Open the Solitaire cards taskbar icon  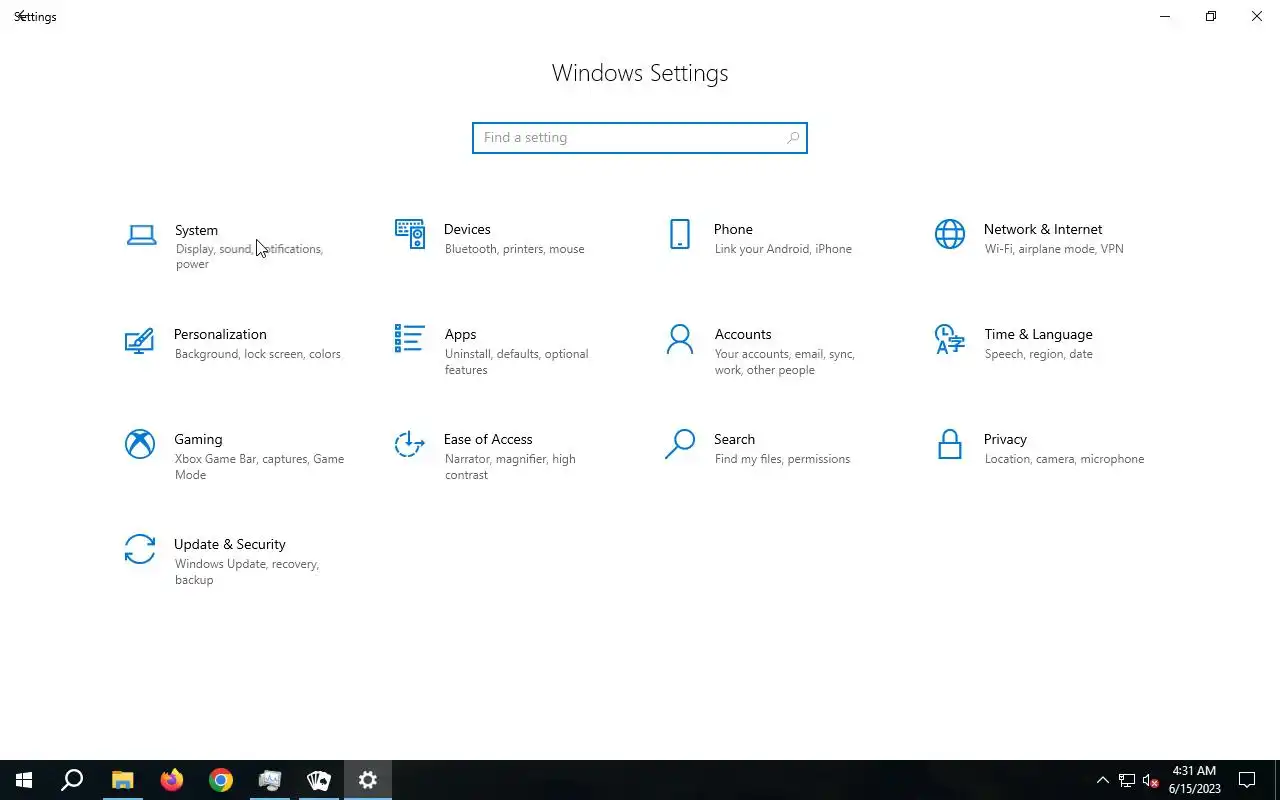[x=319, y=780]
